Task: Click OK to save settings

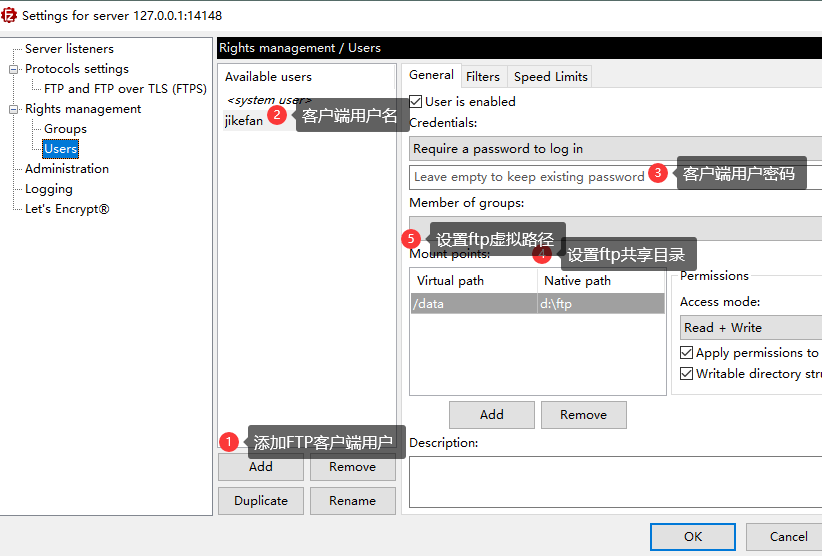Action: [x=693, y=537]
